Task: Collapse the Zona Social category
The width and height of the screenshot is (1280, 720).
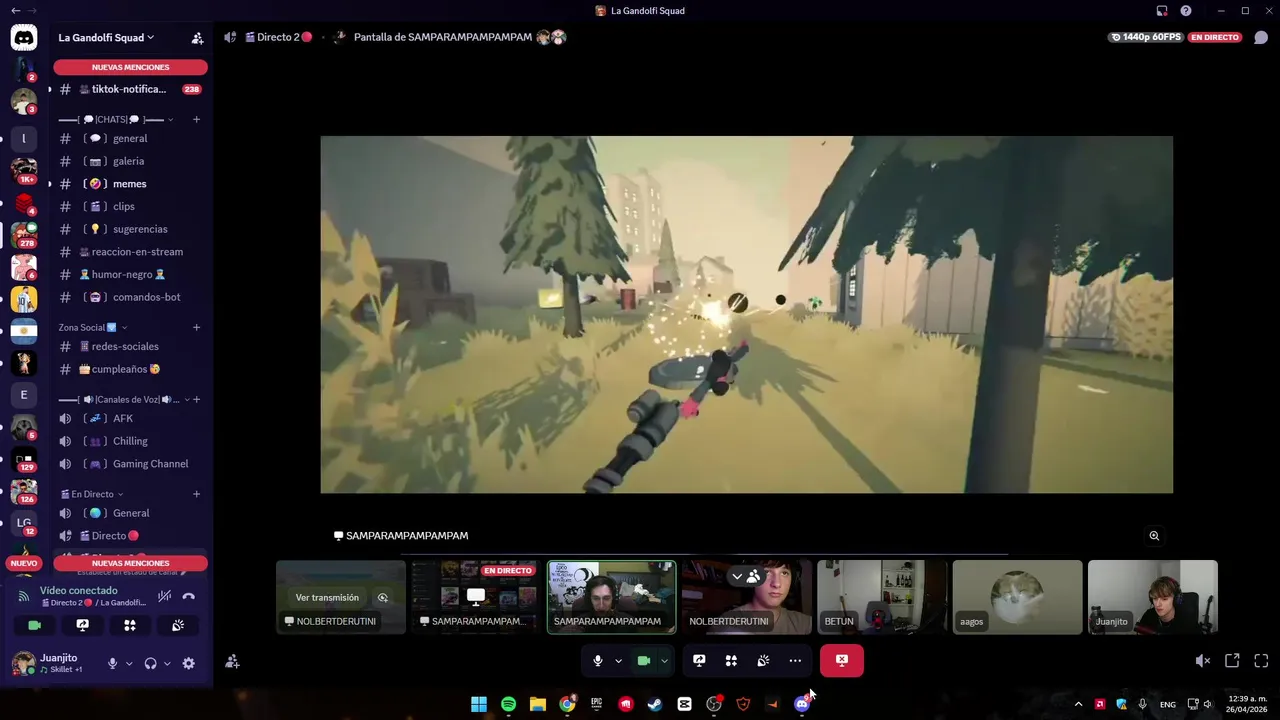Action: [x=93, y=327]
